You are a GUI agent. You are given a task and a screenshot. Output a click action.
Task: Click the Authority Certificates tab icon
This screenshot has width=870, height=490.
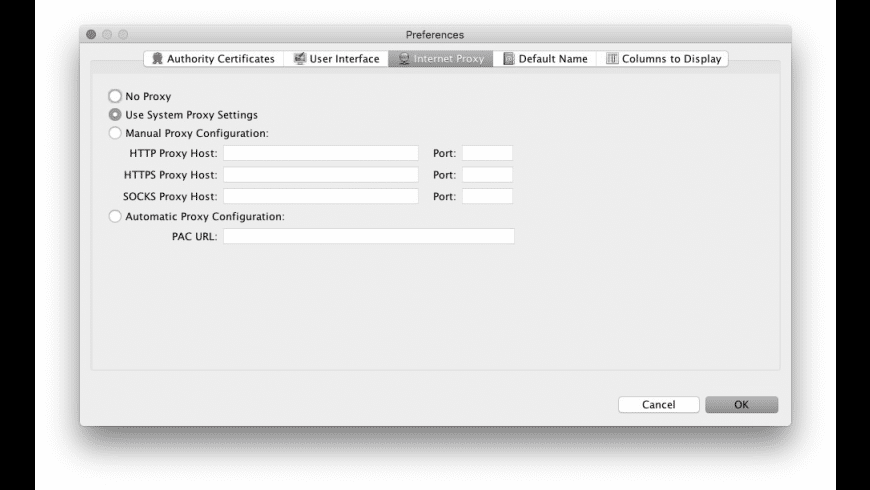point(158,58)
